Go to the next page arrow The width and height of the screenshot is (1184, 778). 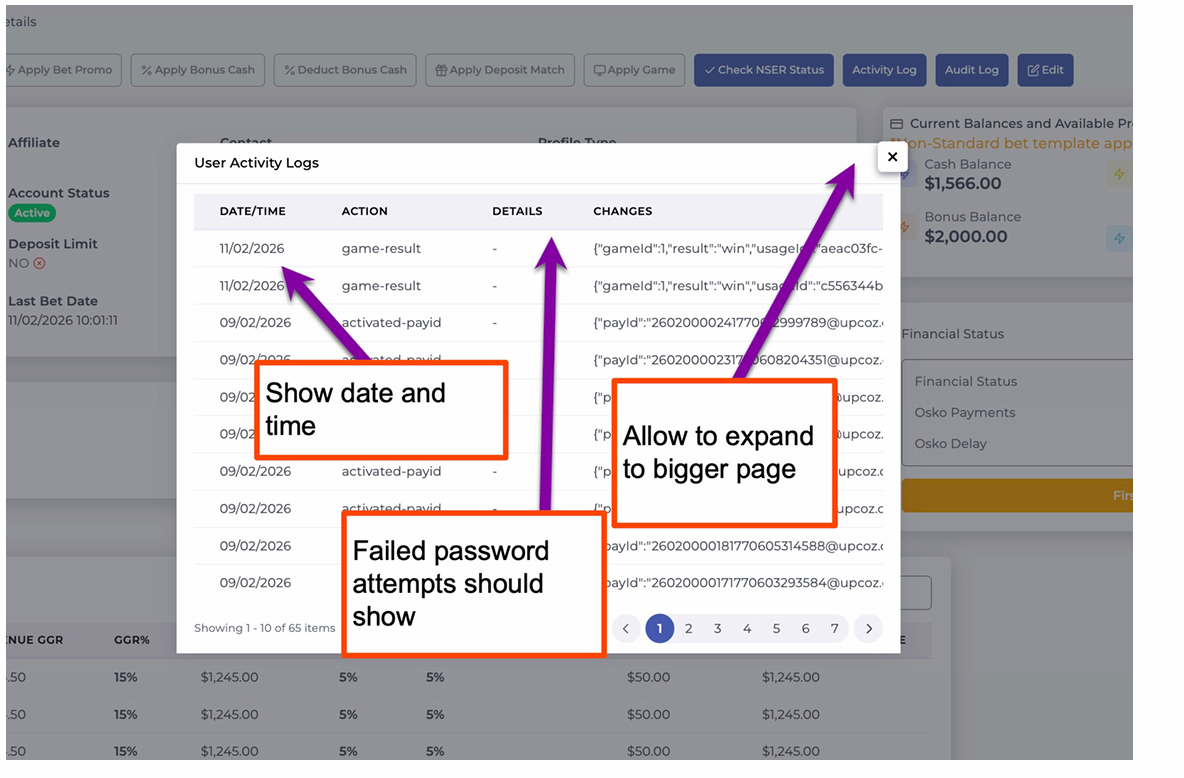pos(868,628)
